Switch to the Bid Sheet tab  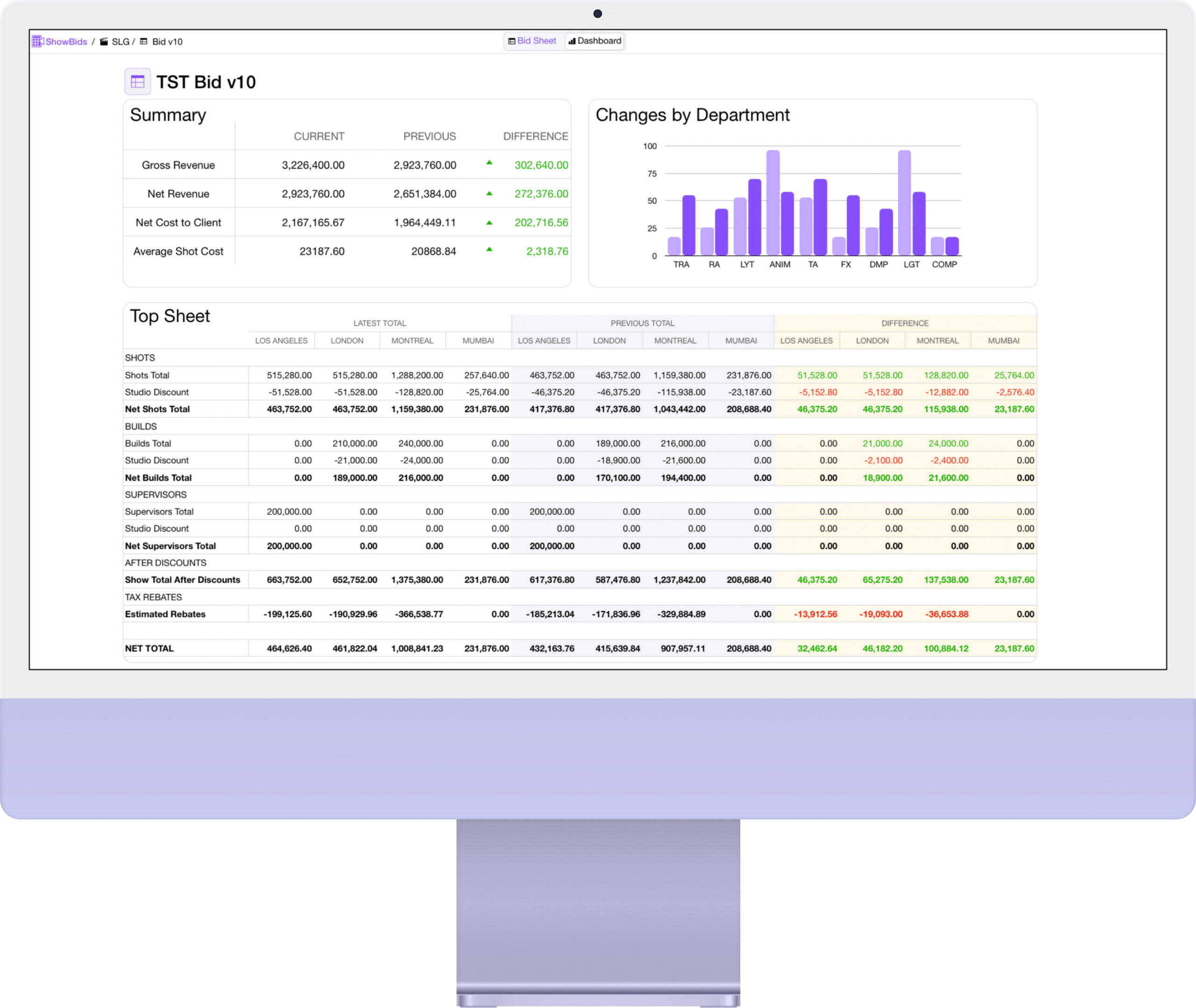[532, 41]
